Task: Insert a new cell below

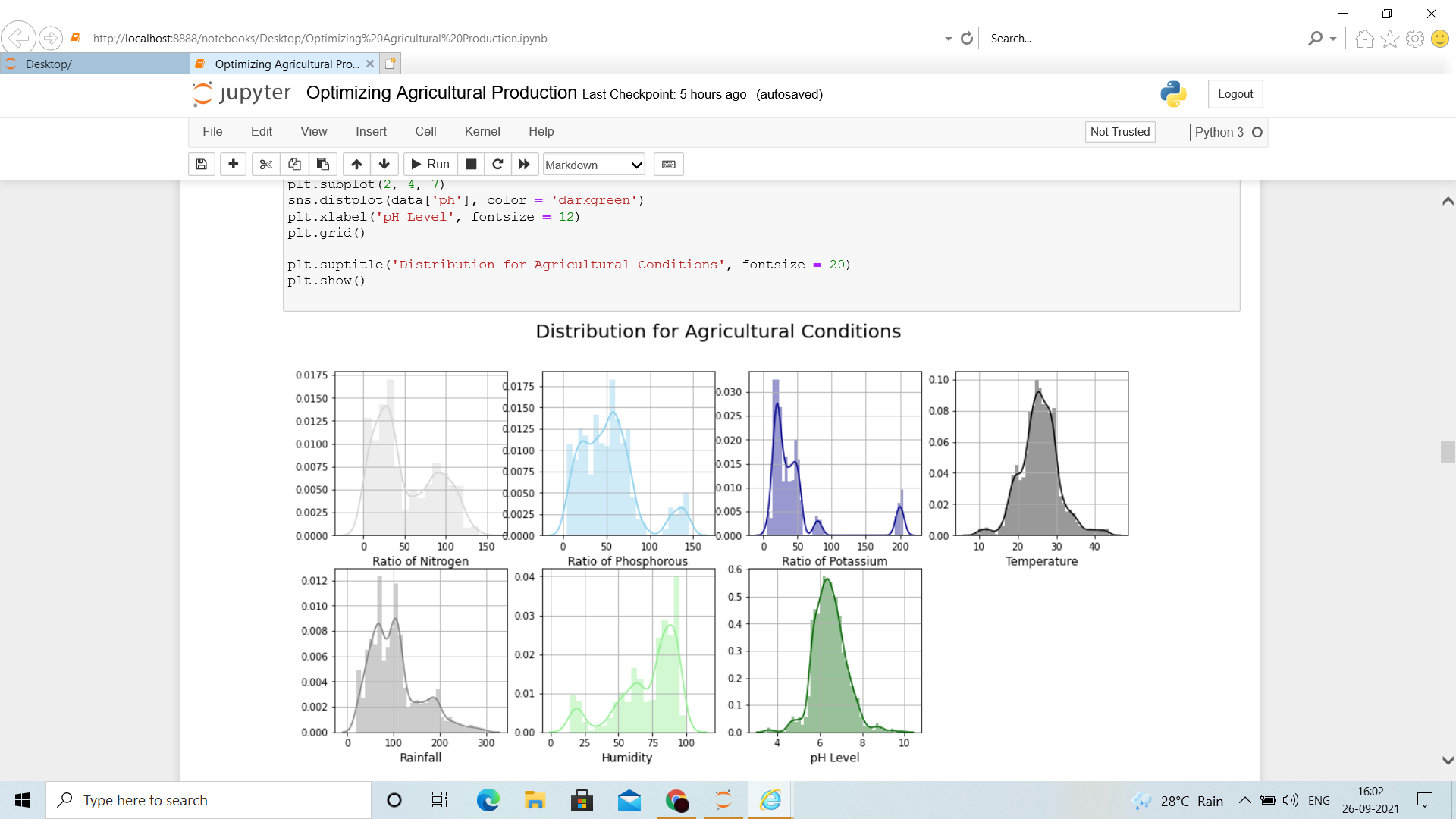Action: tap(233, 164)
